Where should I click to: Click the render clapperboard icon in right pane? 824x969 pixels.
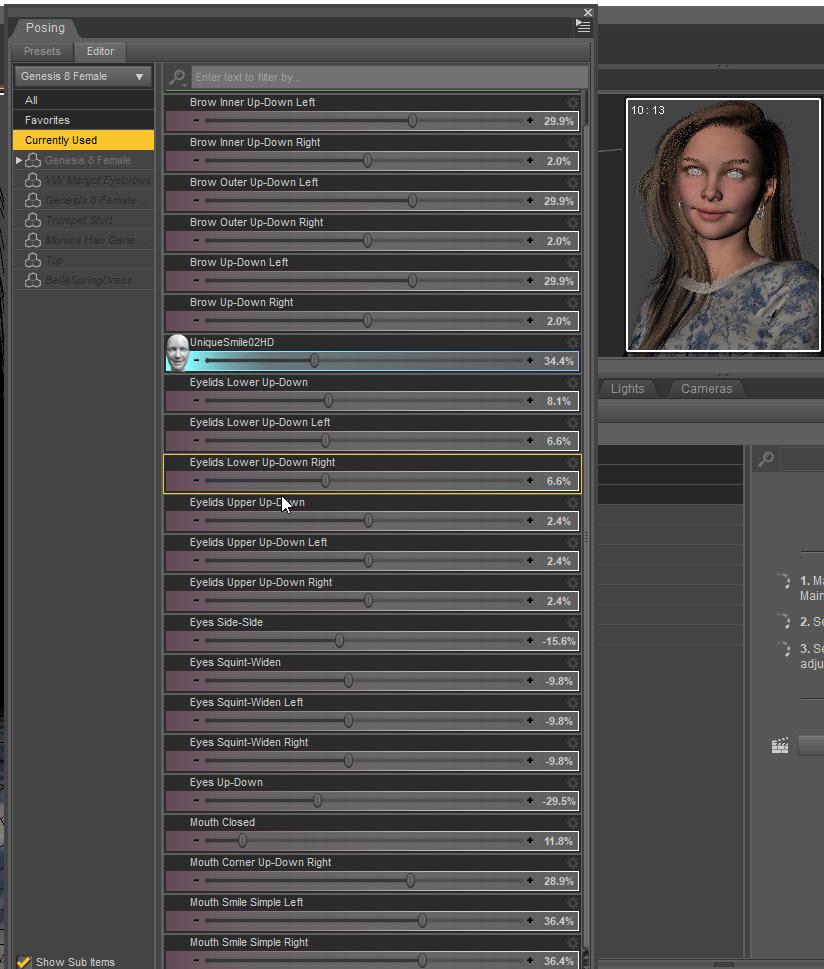[x=780, y=745]
